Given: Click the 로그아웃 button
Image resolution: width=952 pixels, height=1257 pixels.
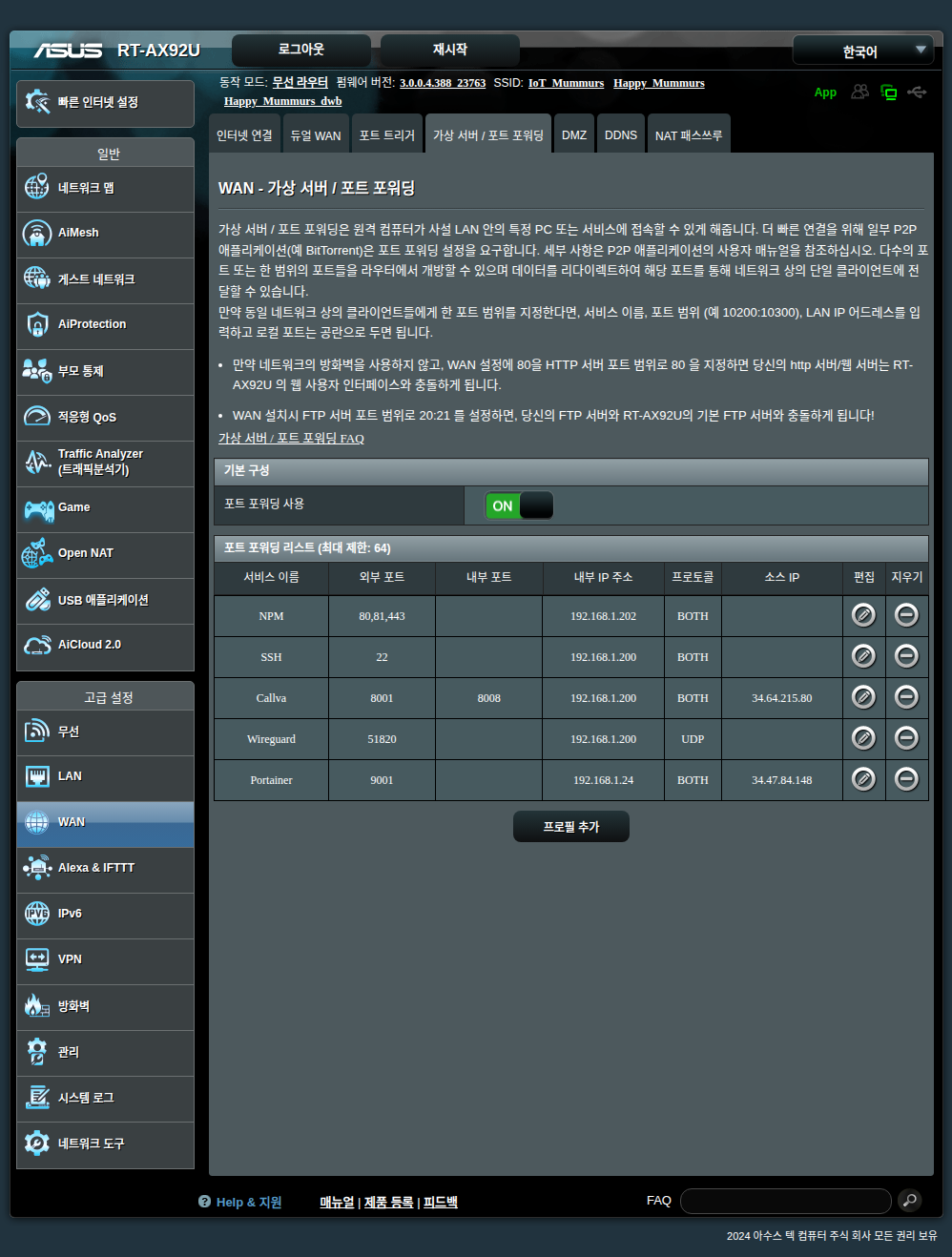Looking at the screenshot, I should [x=300, y=50].
